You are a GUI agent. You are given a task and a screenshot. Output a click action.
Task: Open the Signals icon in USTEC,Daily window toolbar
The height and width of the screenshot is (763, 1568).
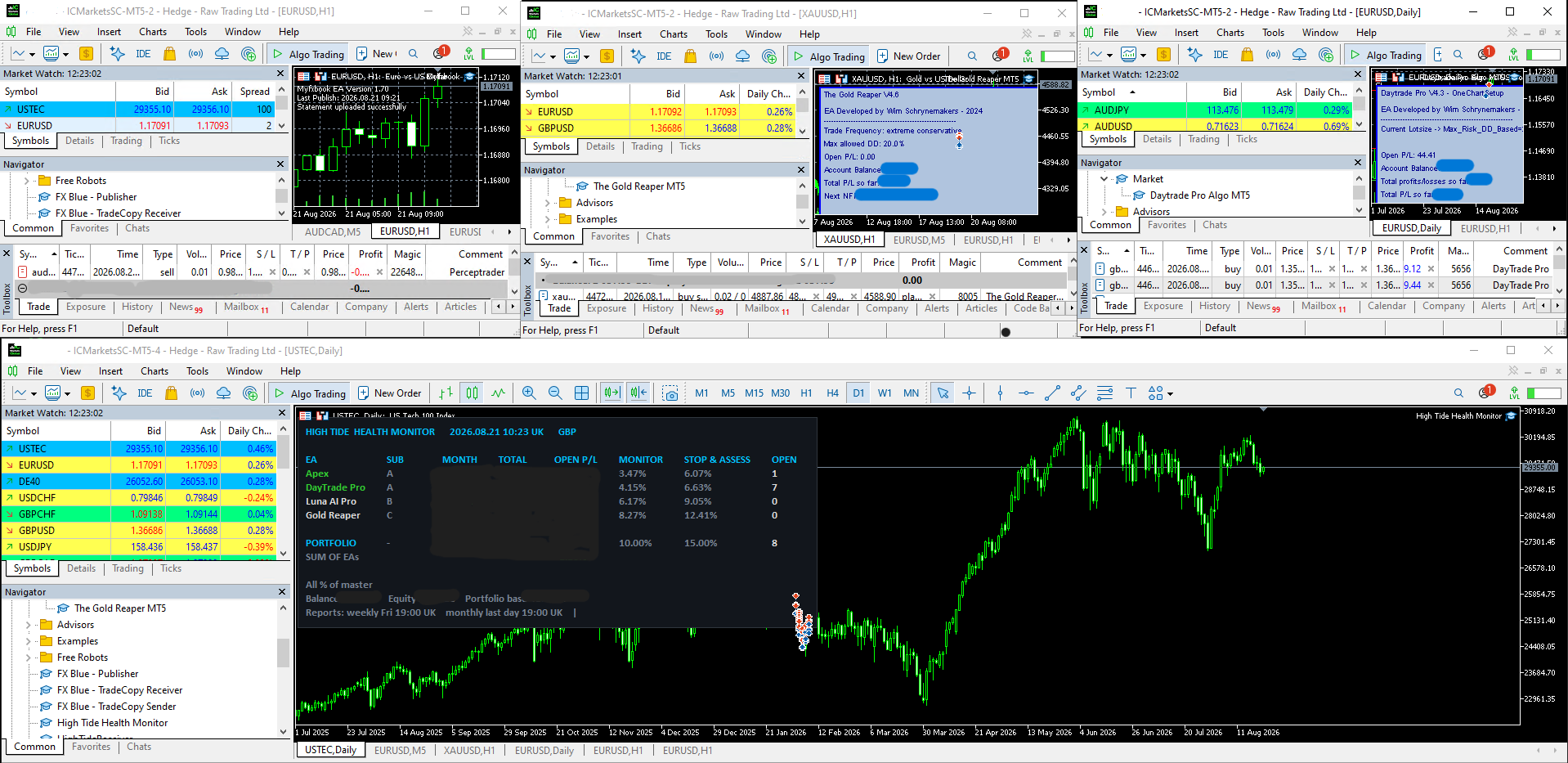coord(197,393)
